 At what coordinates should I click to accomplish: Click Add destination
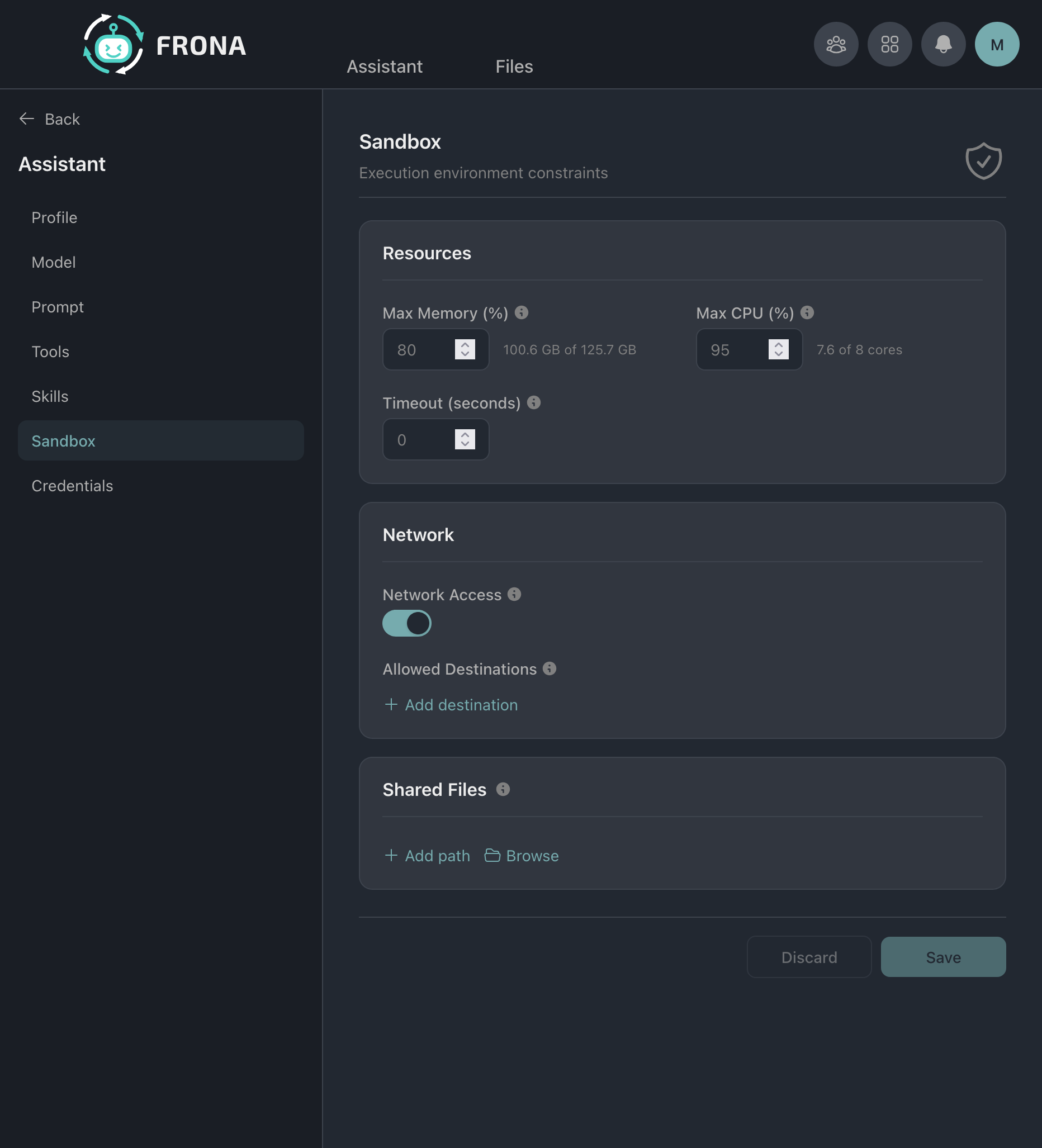tap(451, 705)
